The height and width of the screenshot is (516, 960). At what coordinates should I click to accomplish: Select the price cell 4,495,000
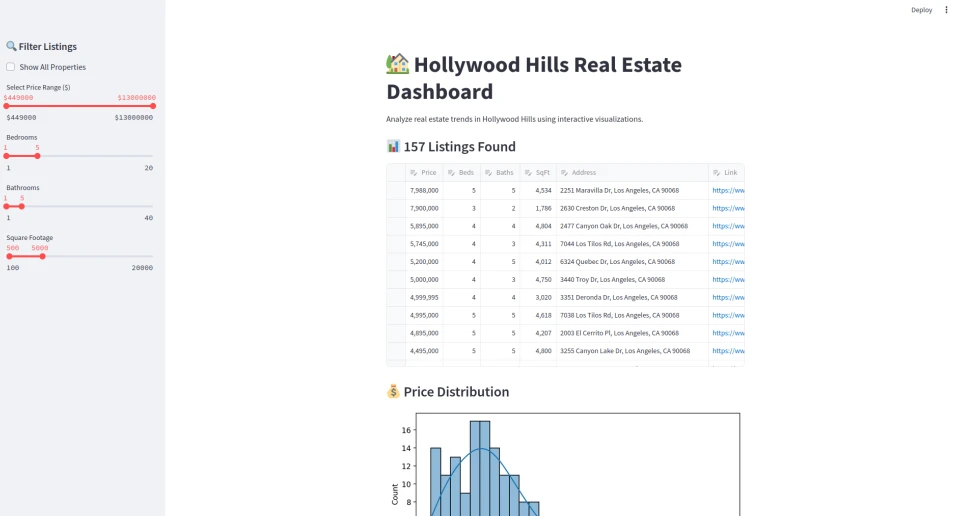[x=424, y=351]
